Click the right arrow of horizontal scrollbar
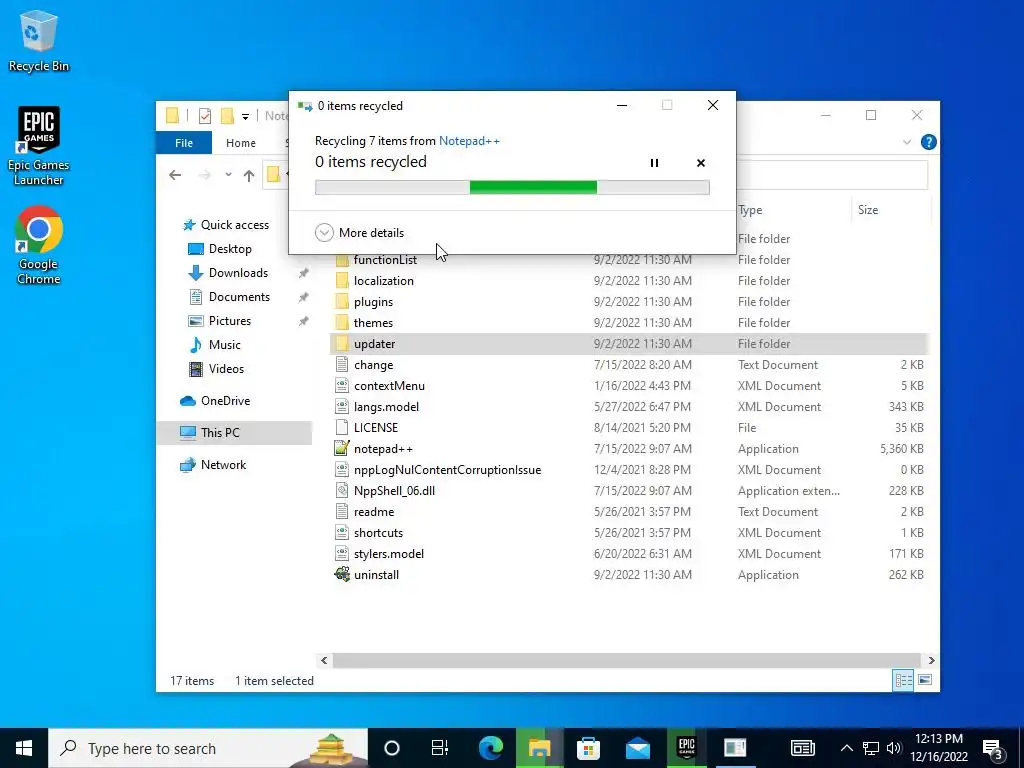Screen dimensions: 1024x768 click(931, 660)
